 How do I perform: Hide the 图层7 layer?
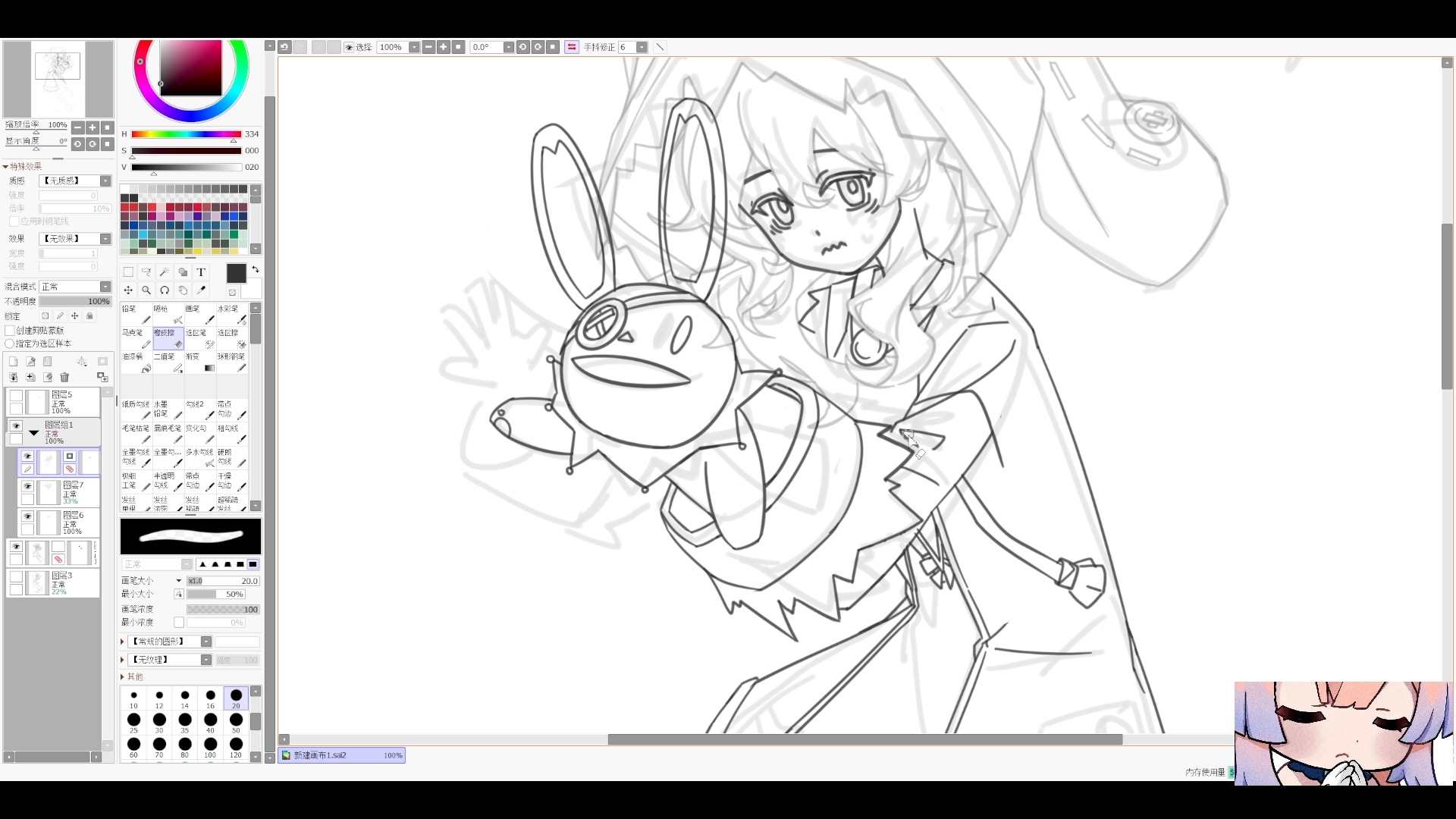tap(28, 487)
